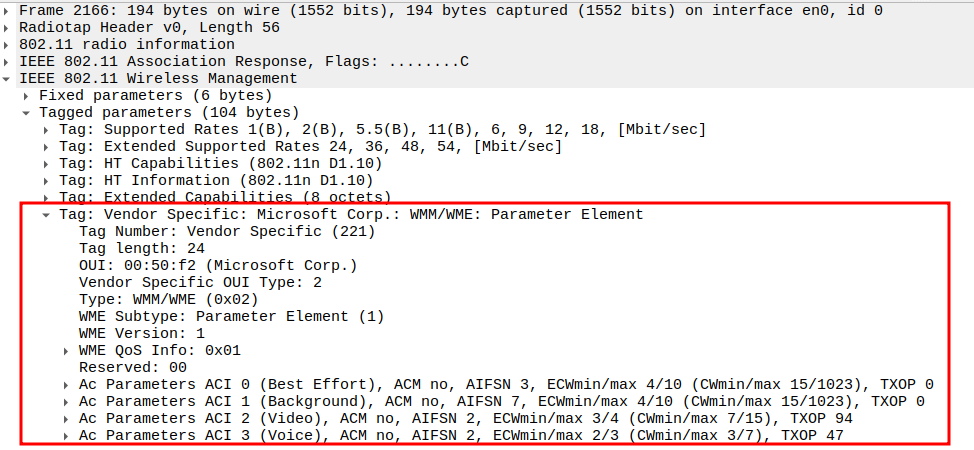This screenshot has width=974, height=450.
Task: Expand HT Information tag
Action: (x=47, y=181)
